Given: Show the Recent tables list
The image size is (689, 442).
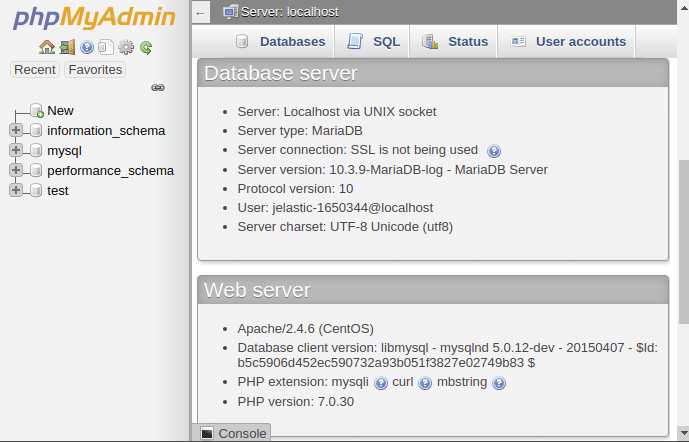Looking at the screenshot, I should pos(35,69).
